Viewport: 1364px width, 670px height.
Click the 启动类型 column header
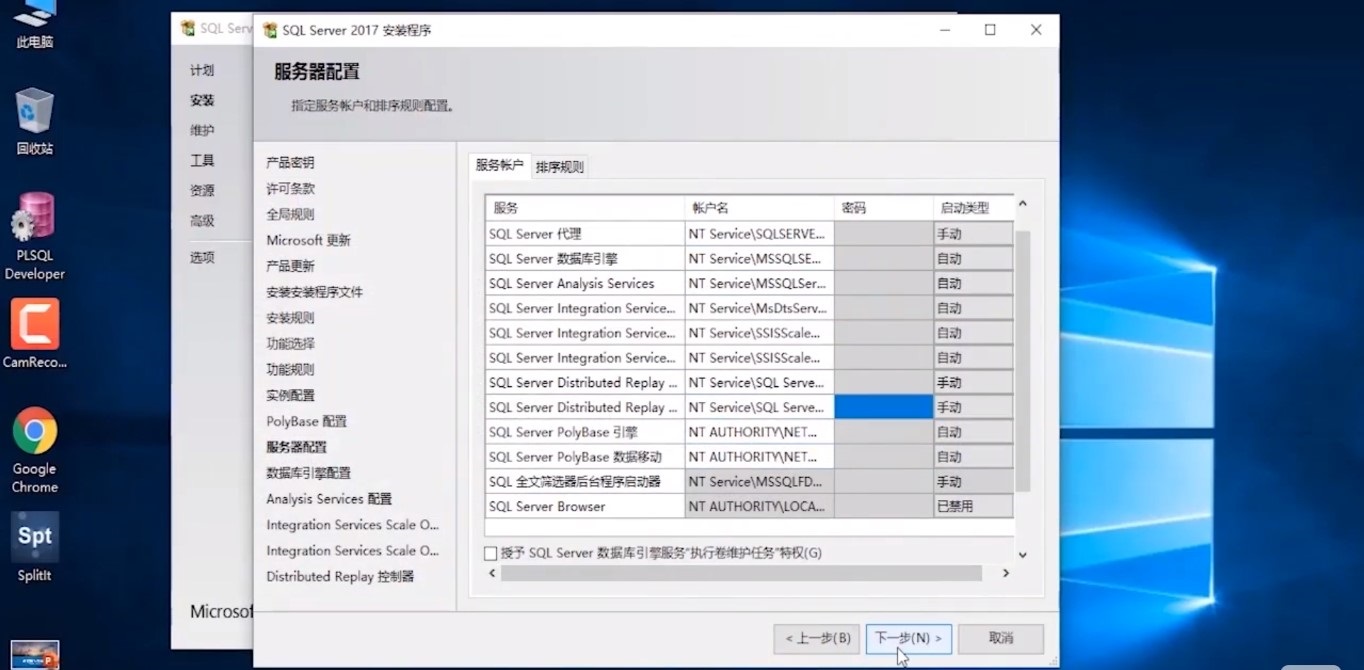pos(973,208)
